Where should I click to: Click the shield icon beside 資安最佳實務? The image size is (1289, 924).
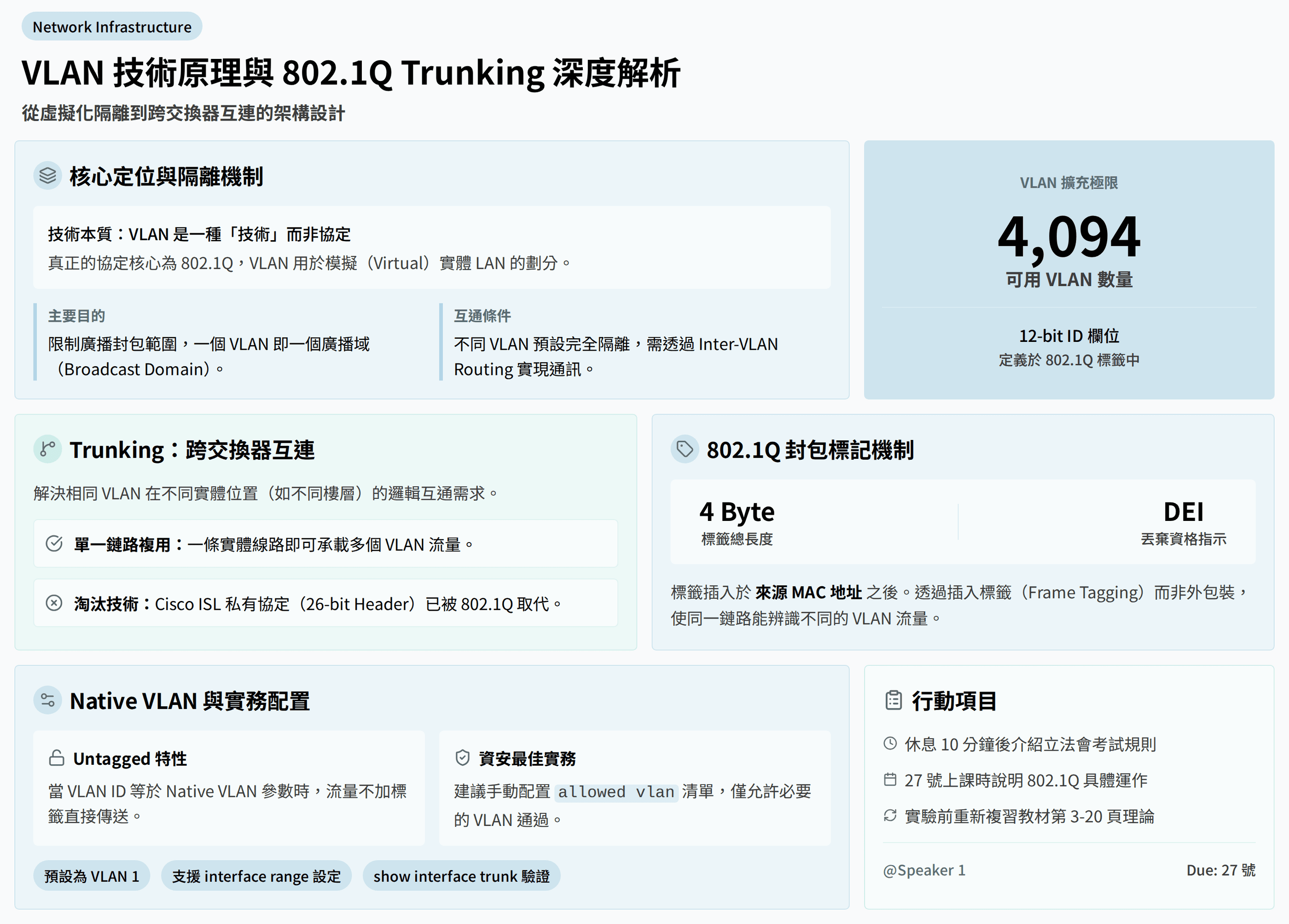(x=463, y=758)
